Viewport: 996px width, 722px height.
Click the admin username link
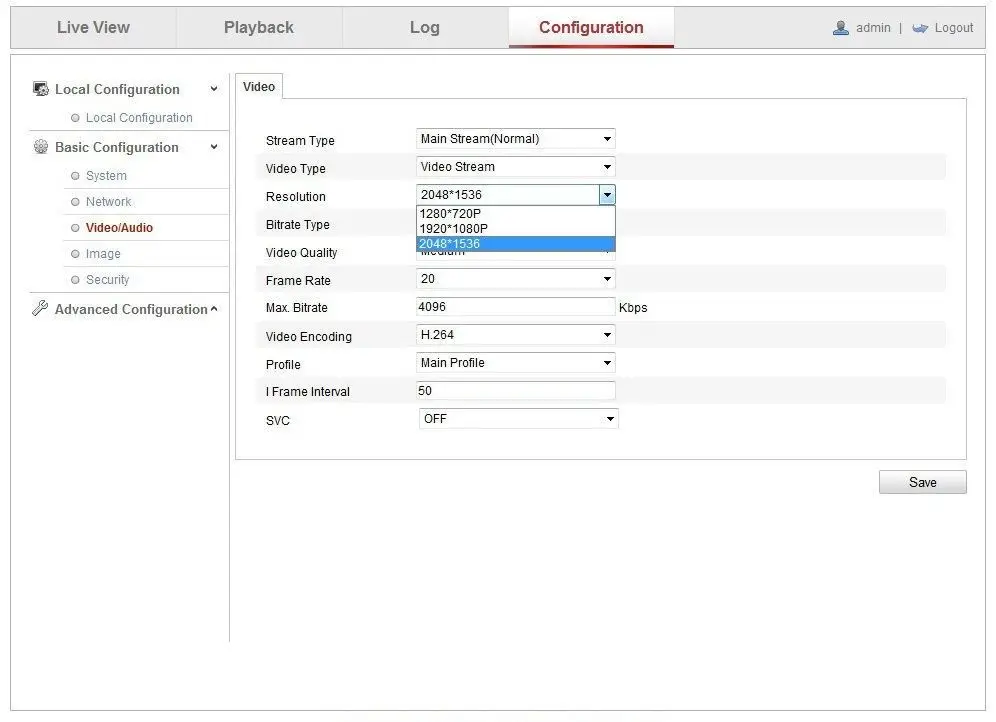[873, 28]
